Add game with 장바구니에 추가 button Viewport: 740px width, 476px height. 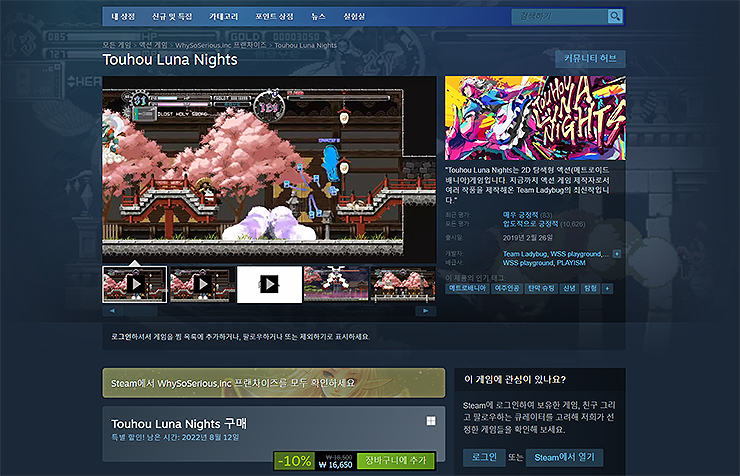click(395, 460)
